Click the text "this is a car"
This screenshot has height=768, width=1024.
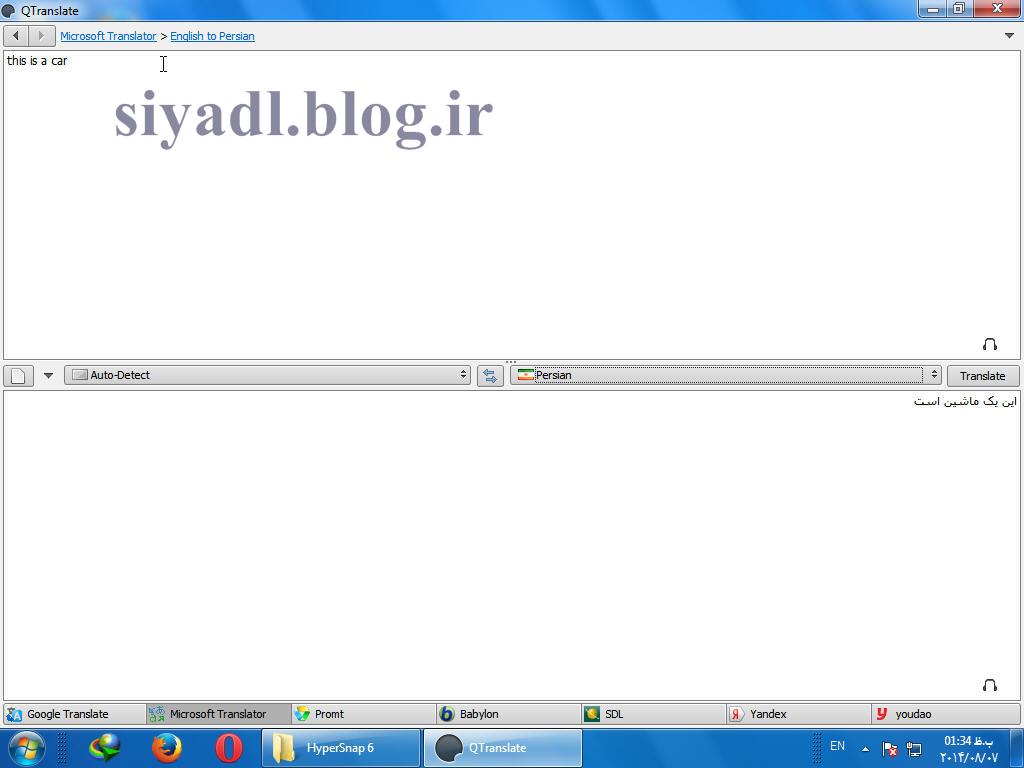(37, 61)
